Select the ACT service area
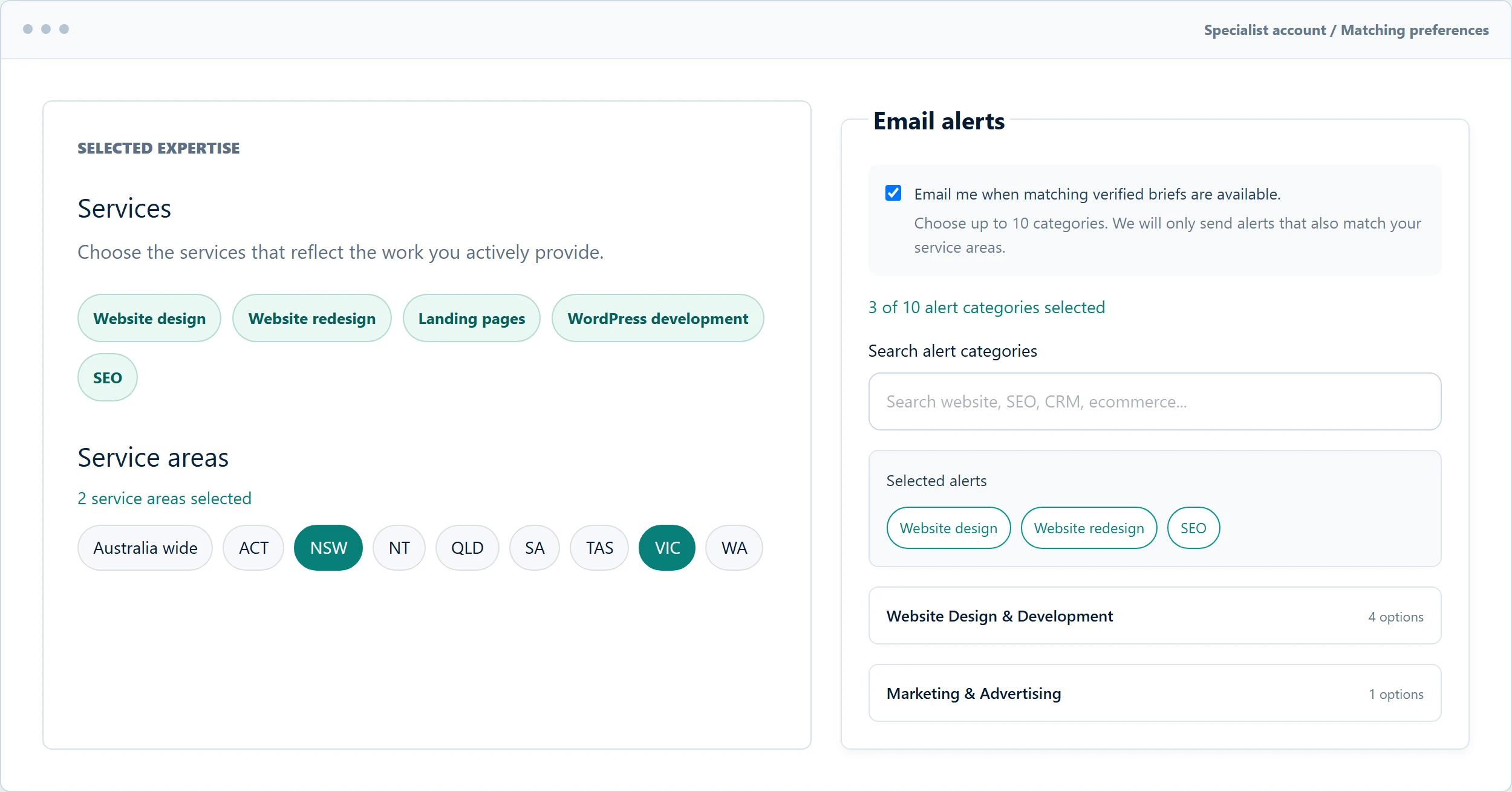The width and height of the screenshot is (1512, 792). [253, 548]
